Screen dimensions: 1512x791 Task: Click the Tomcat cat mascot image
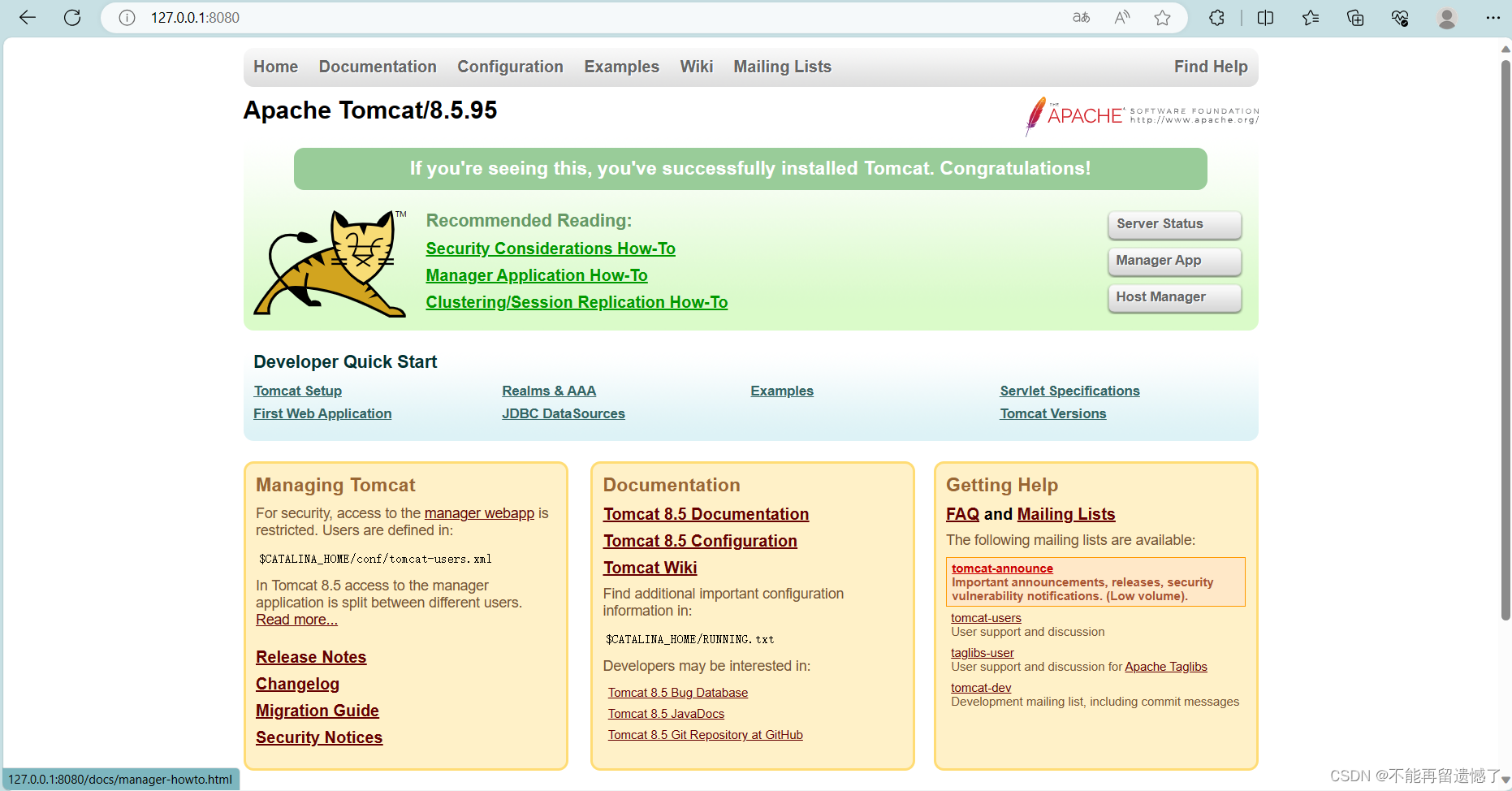coord(330,263)
